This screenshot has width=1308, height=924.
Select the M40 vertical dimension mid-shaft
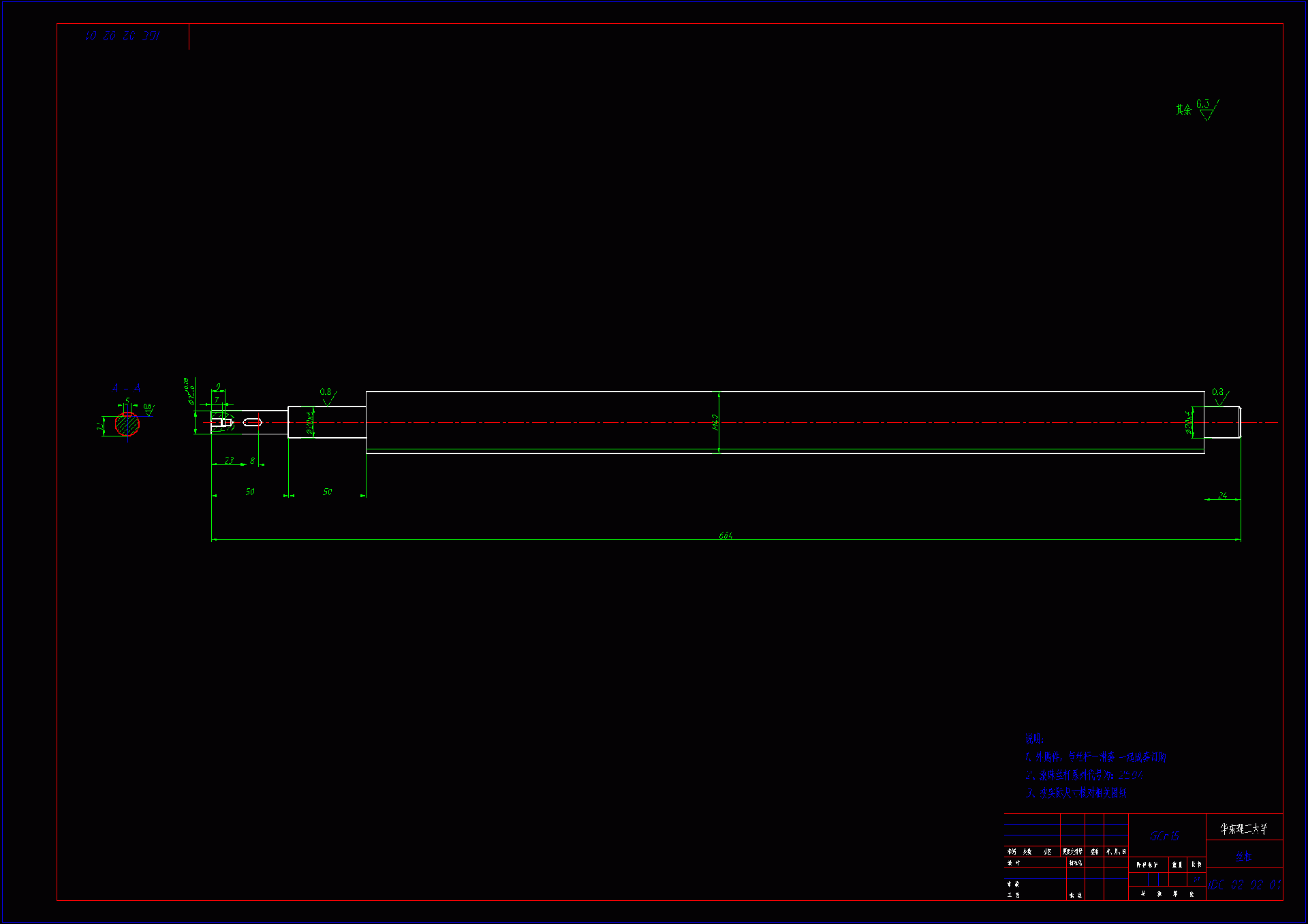715,422
